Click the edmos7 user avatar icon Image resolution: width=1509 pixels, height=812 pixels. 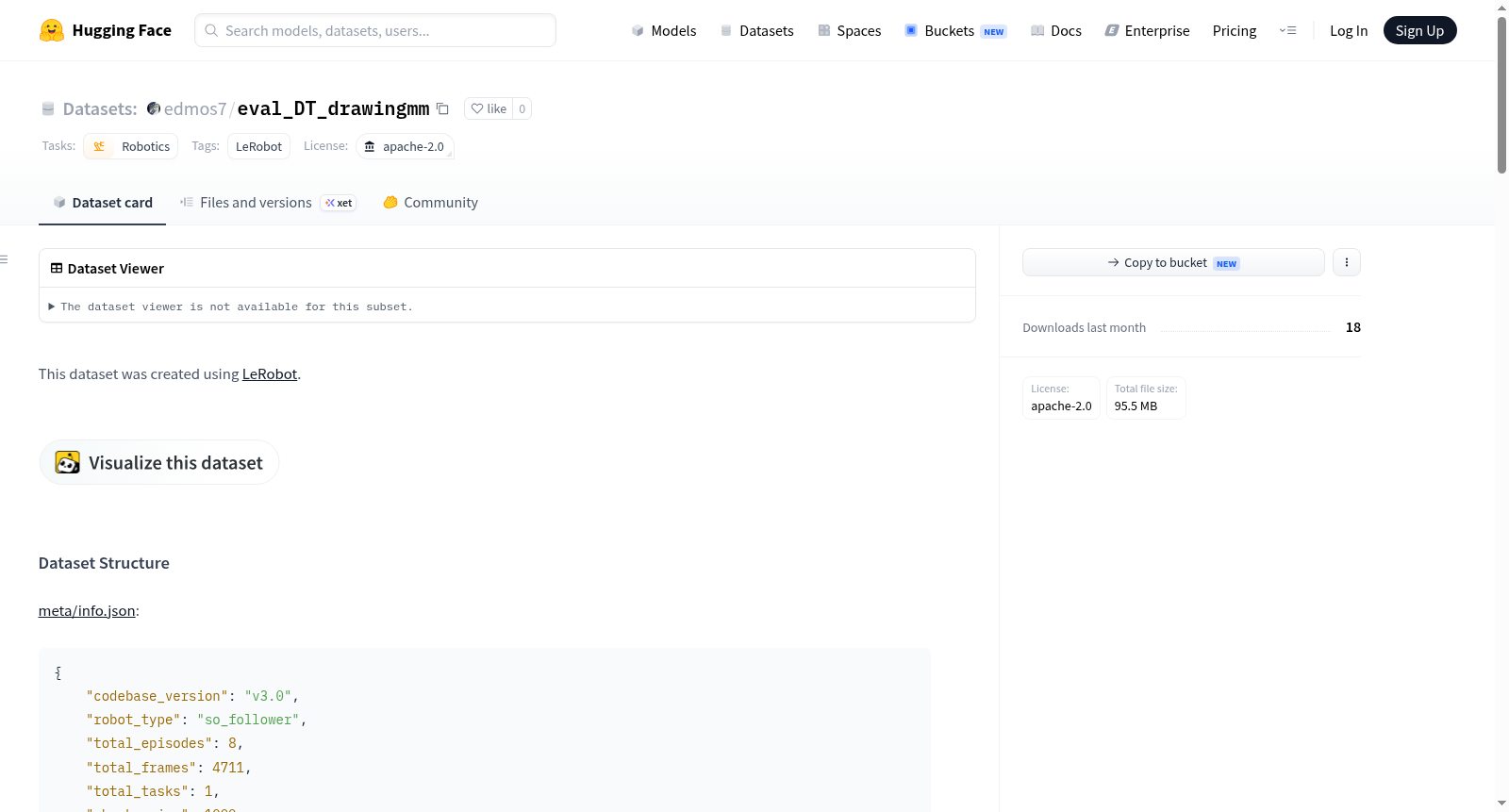tap(154, 108)
